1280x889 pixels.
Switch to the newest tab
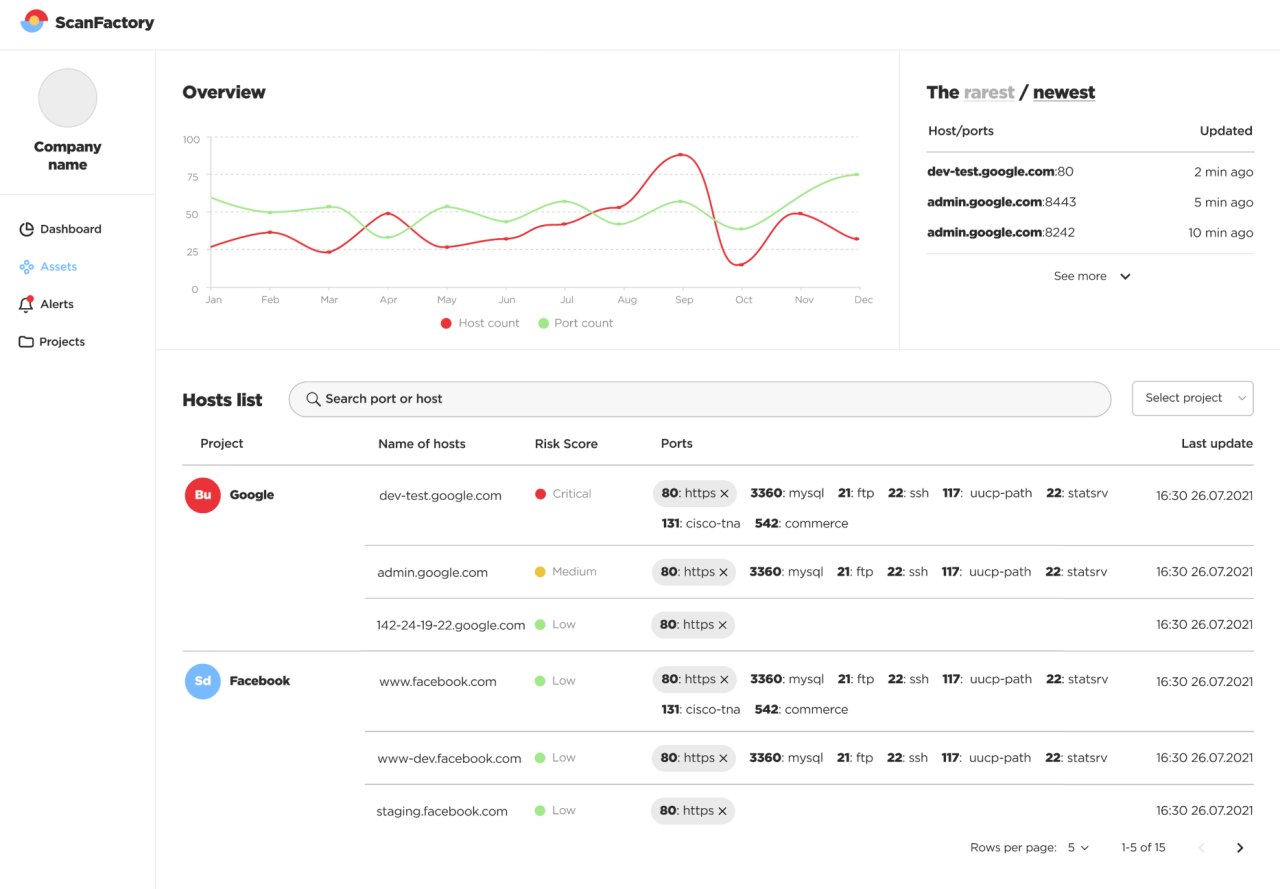coord(1064,92)
